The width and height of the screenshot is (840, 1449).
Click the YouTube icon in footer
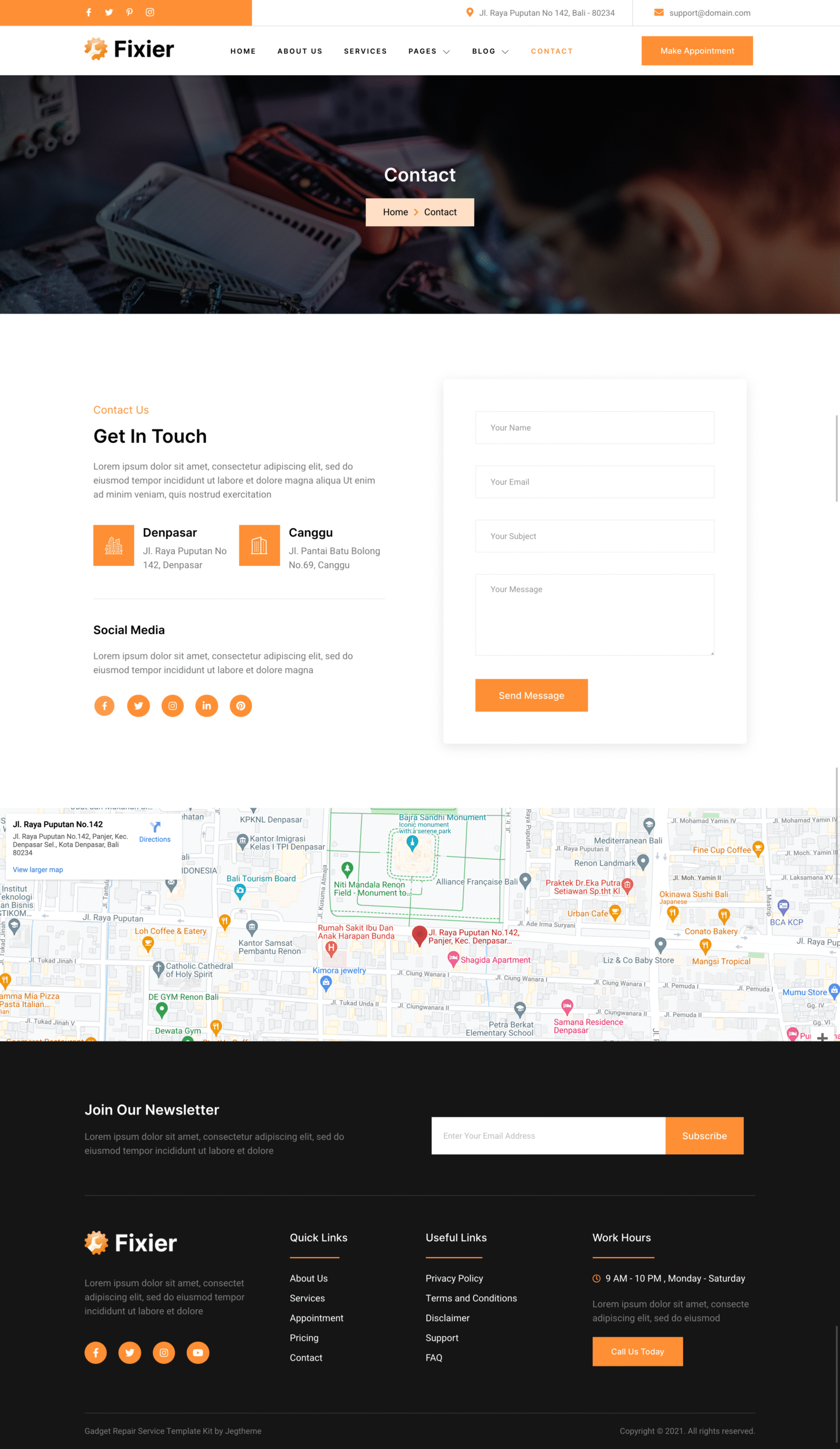[198, 1352]
